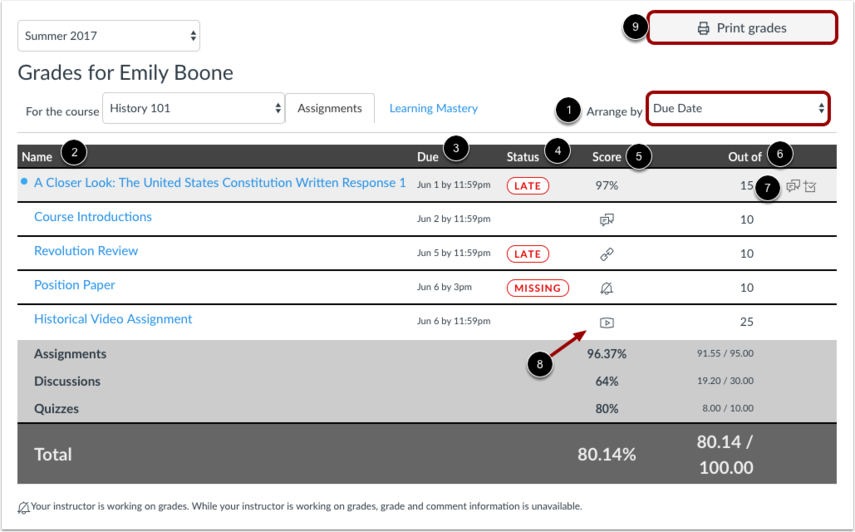The height and width of the screenshot is (532, 855).
Task: Switch to the Learning Mastery tab
Action: click(433, 108)
